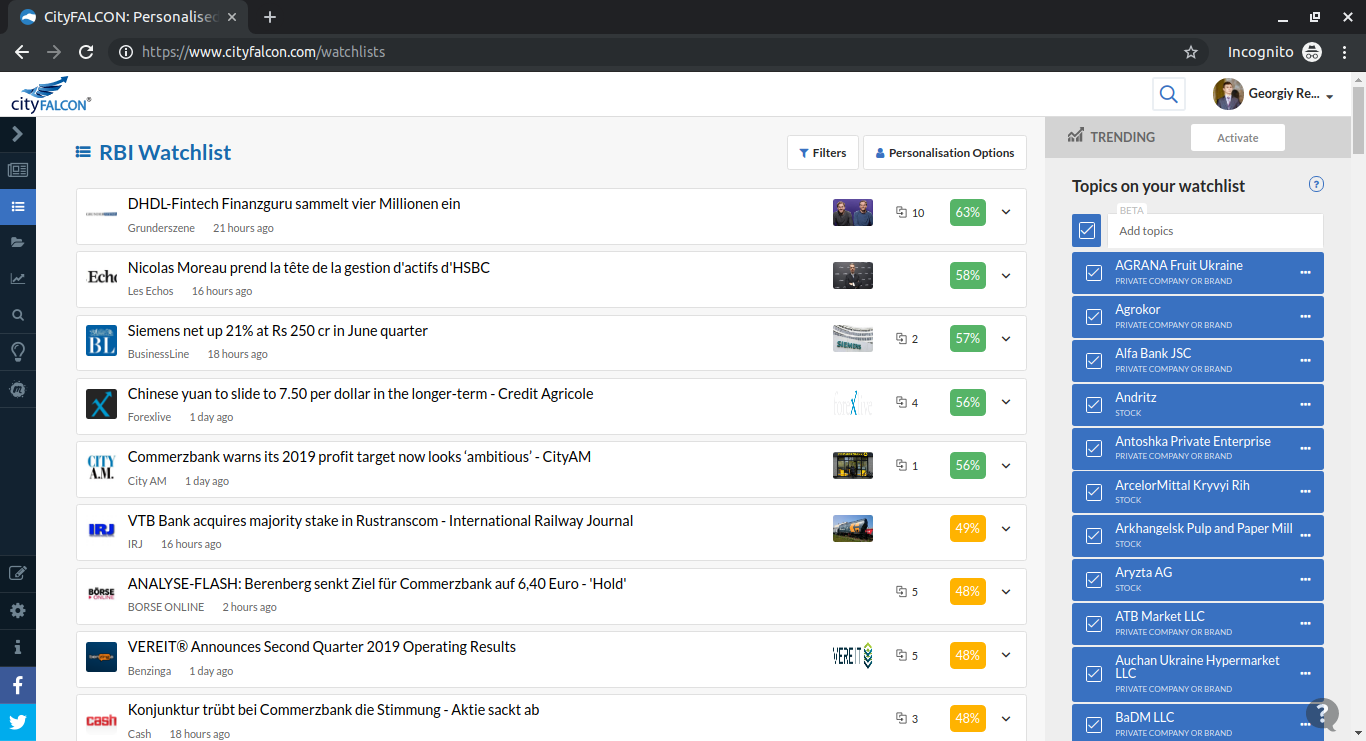Open the more options dots for Agrokor

[x=1305, y=316]
